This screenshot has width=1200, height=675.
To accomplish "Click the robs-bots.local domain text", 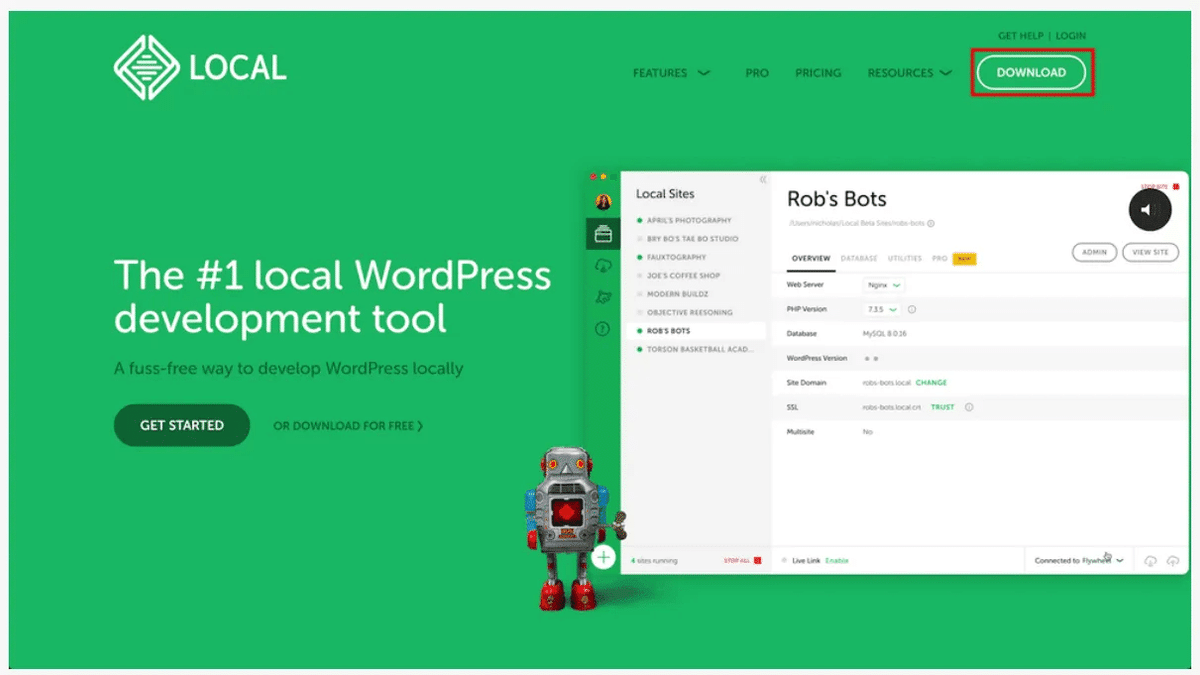I will [886, 383].
